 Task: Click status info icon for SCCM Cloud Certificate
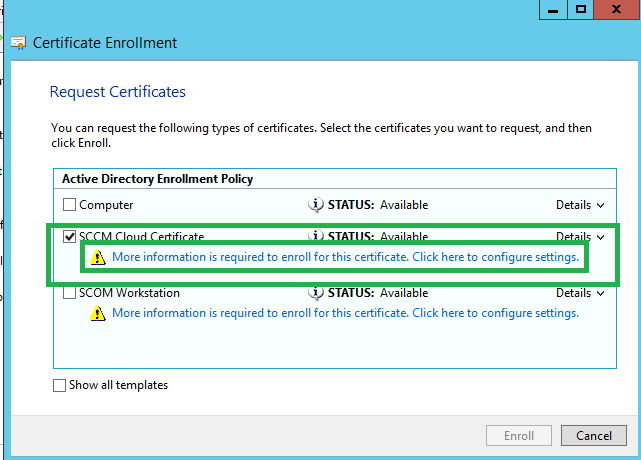point(316,236)
